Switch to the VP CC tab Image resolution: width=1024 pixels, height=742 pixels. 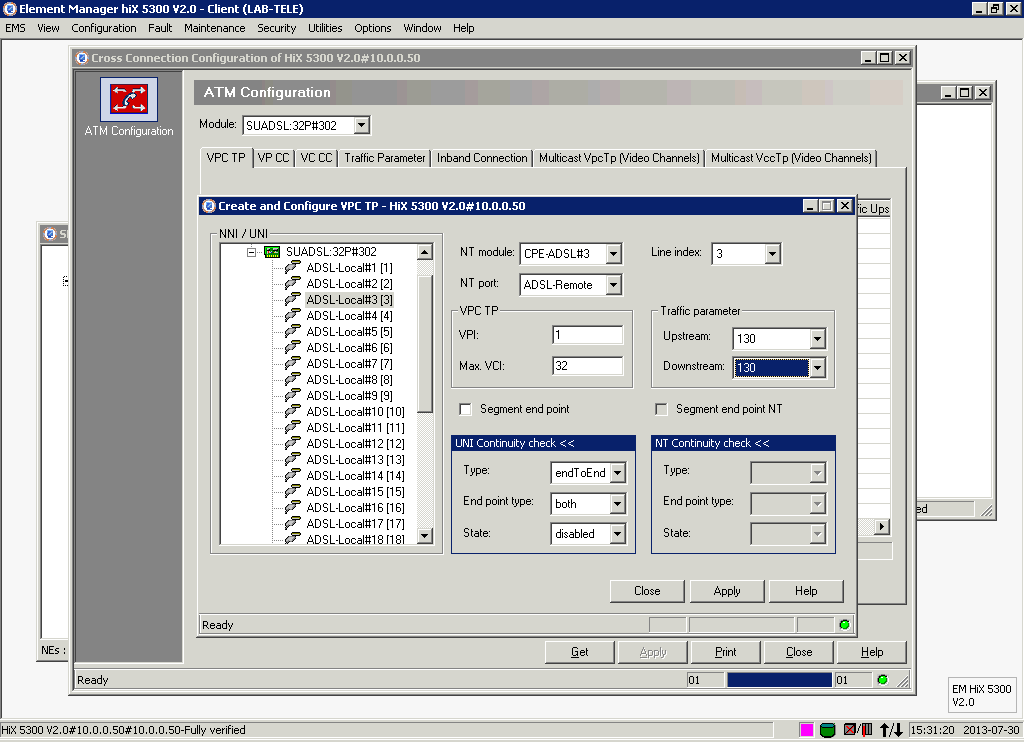coord(273,158)
